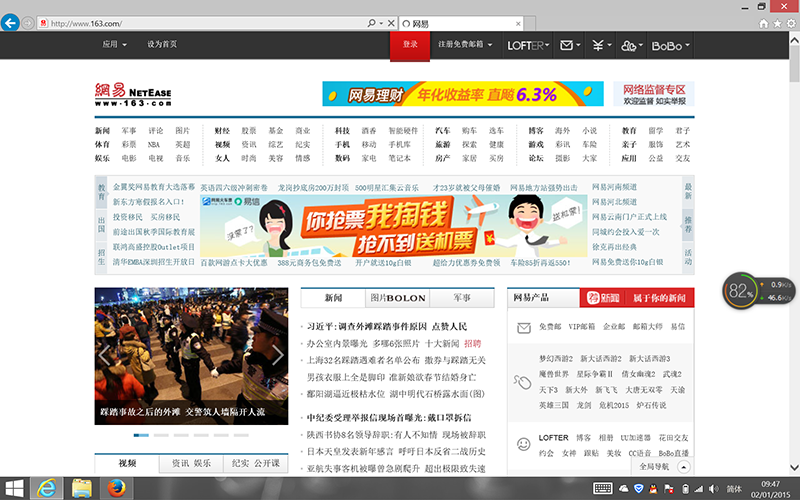Open the browser home icon

[763, 23]
